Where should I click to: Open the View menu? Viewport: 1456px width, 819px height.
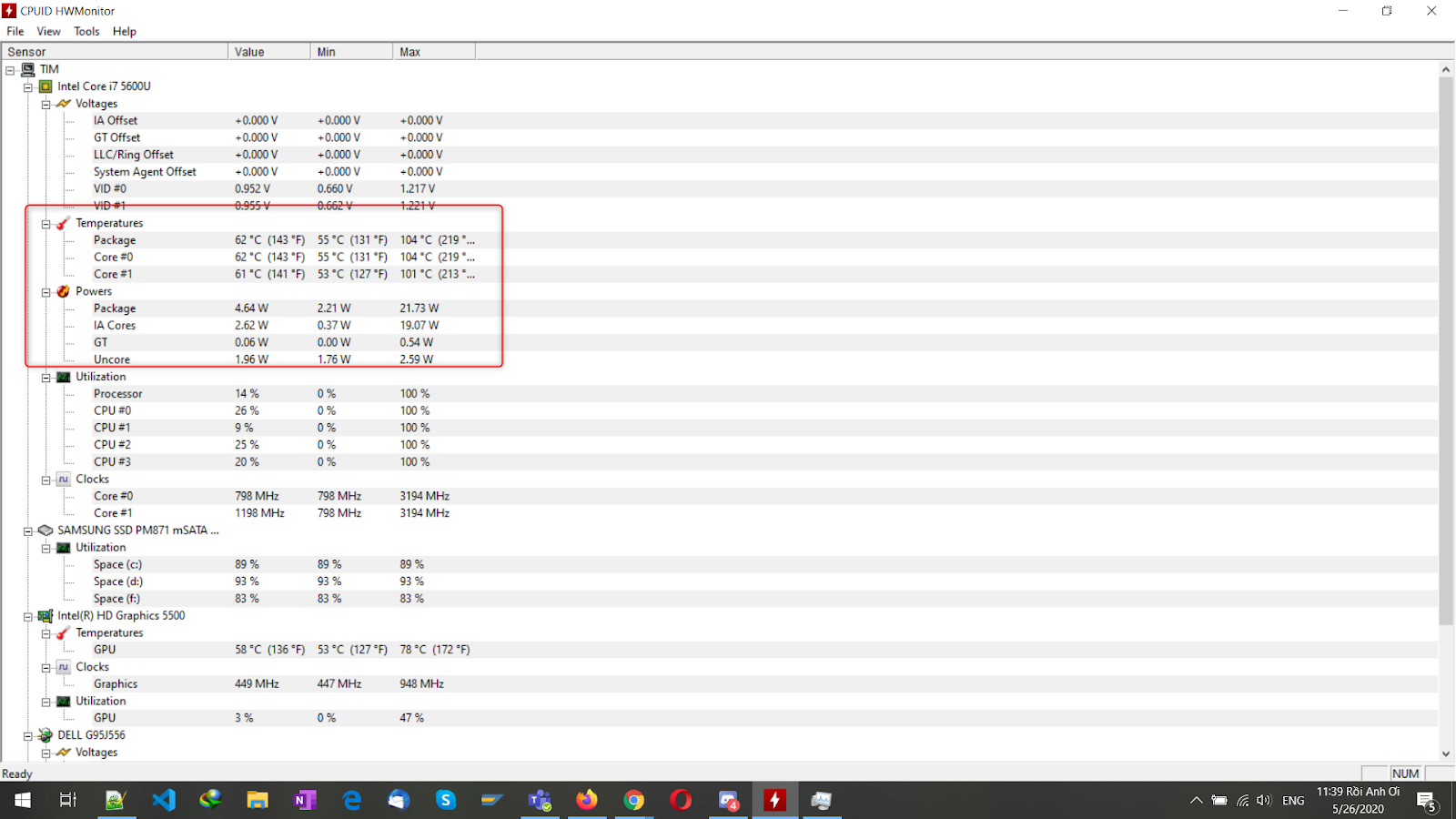48,31
